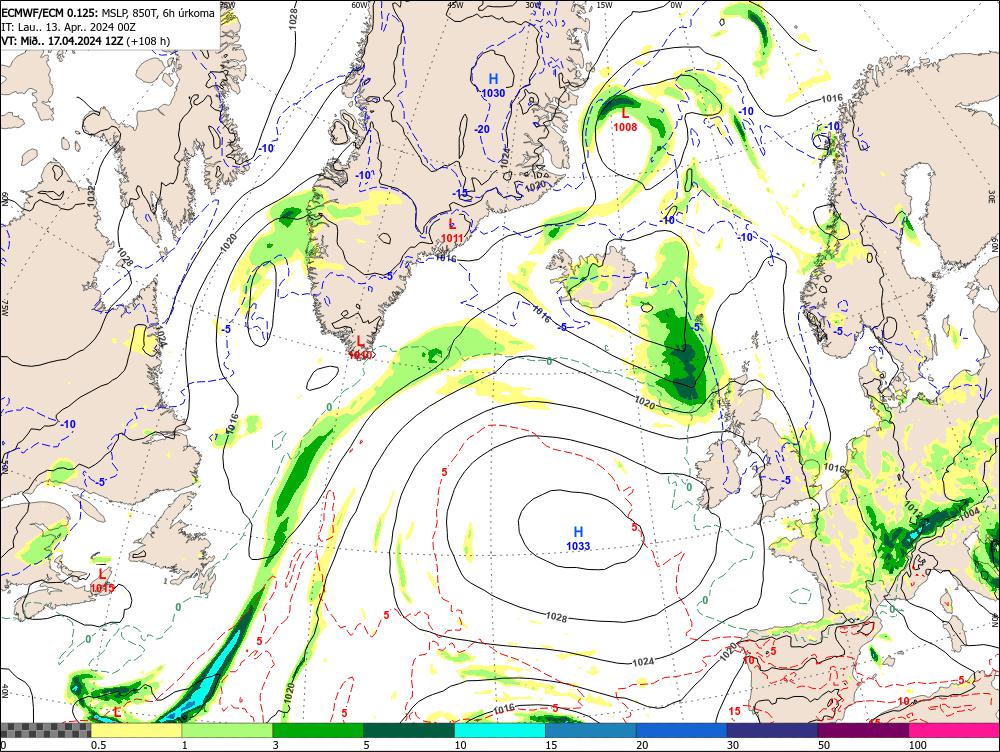
Task: Click the yellow 0.5–1 mm legend swatch
Action: [136, 730]
